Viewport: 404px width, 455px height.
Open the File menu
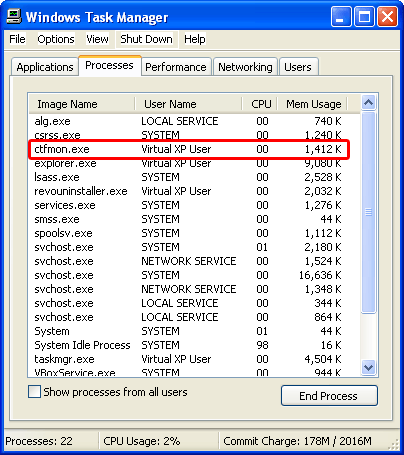(x=17, y=39)
